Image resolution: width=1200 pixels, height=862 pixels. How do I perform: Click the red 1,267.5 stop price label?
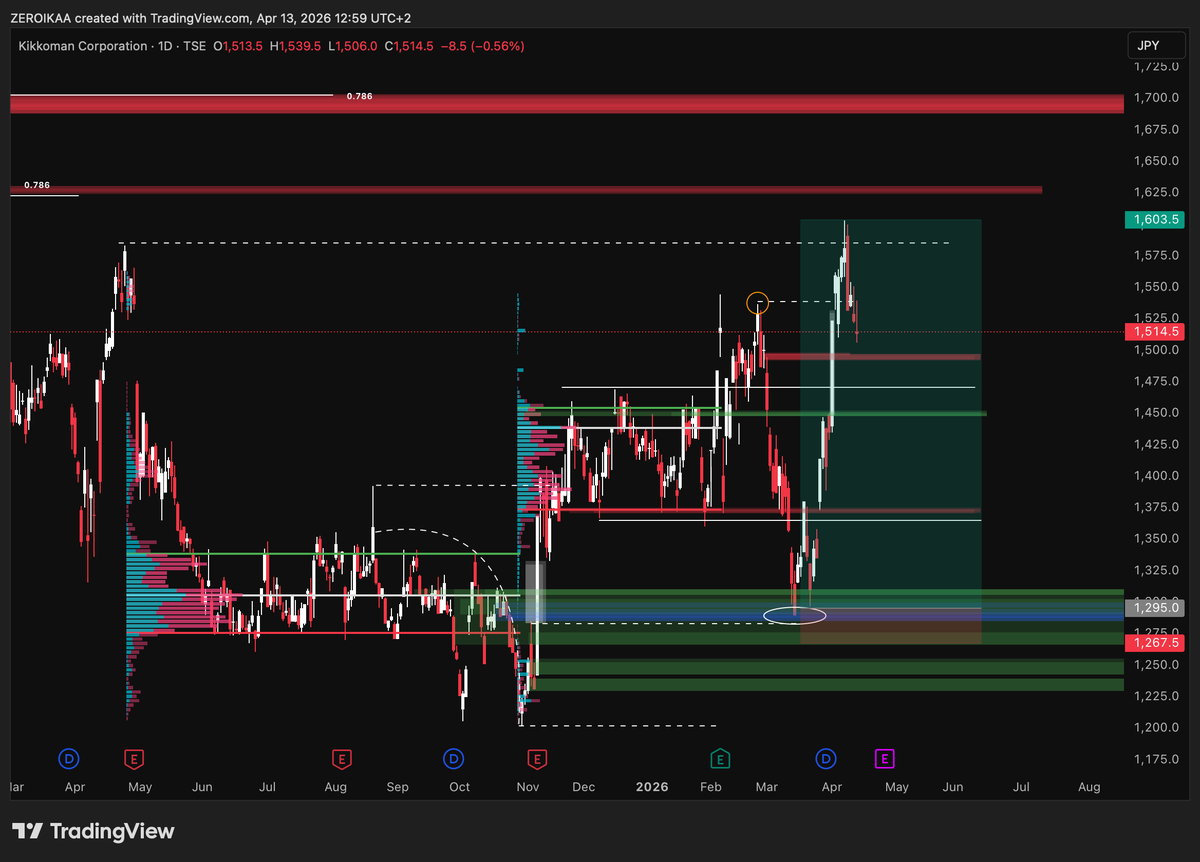[x=1155, y=642]
